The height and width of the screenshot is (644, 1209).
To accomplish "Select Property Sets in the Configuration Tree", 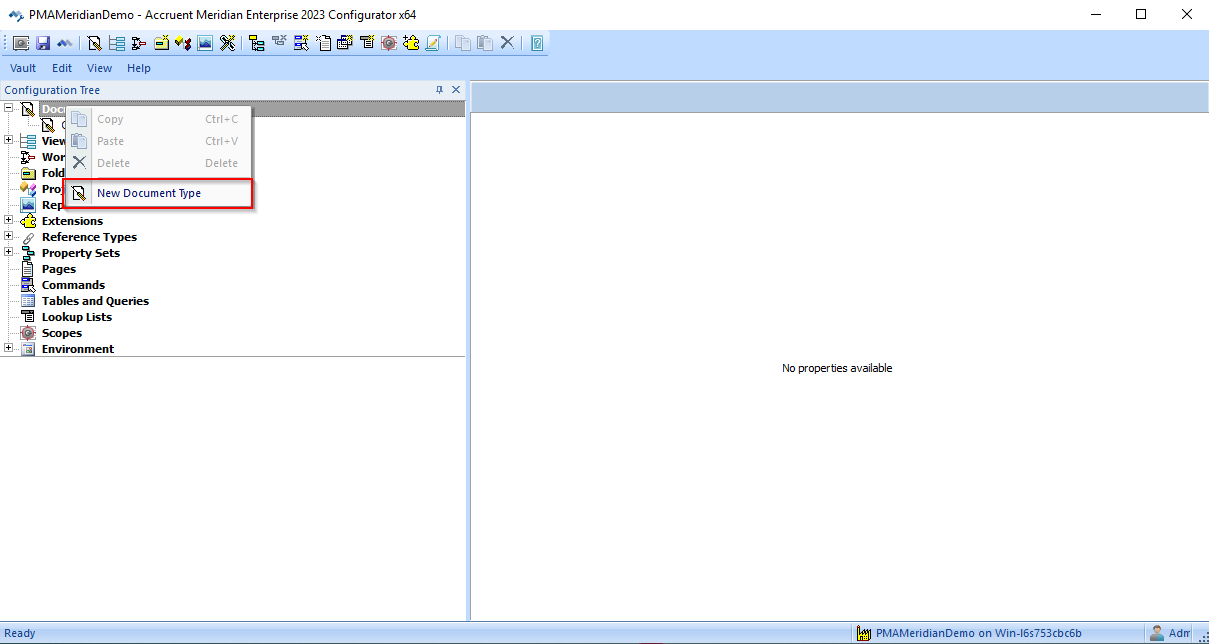I will tap(81, 253).
